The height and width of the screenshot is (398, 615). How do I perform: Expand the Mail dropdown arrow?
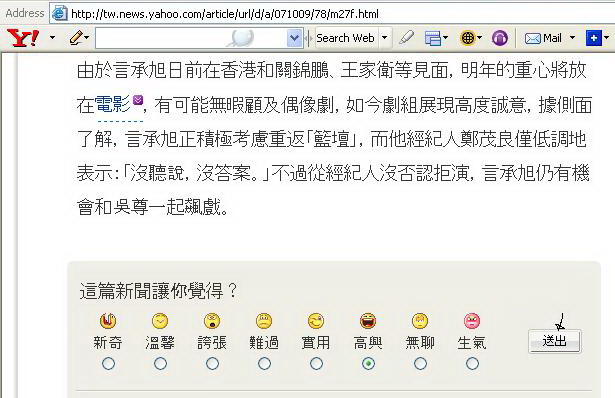coord(572,38)
